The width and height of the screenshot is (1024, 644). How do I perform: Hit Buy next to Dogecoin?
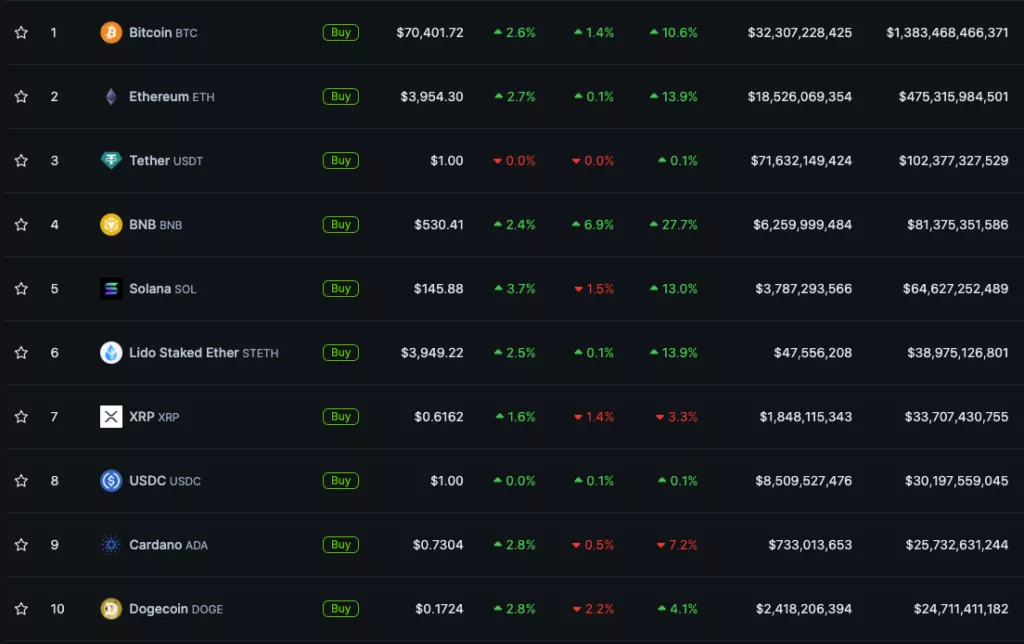(x=341, y=608)
